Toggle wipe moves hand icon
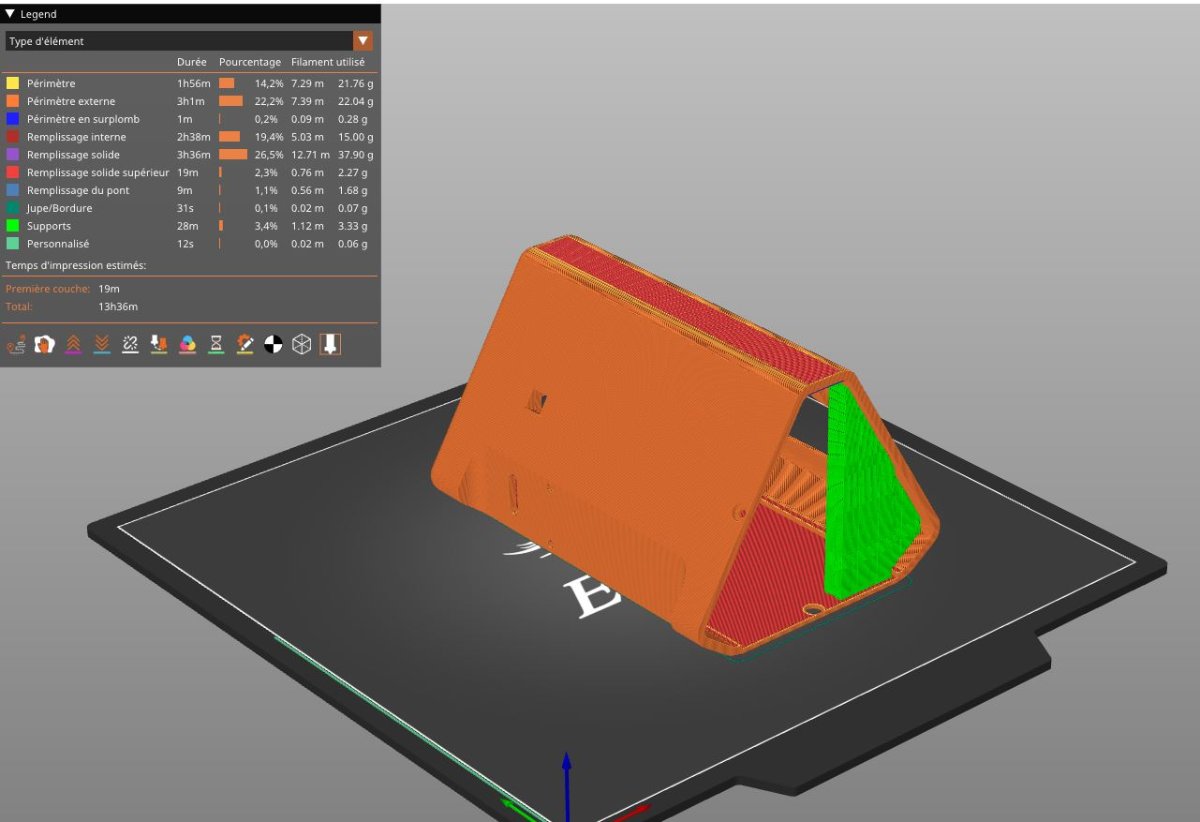 (x=44, y=344)
